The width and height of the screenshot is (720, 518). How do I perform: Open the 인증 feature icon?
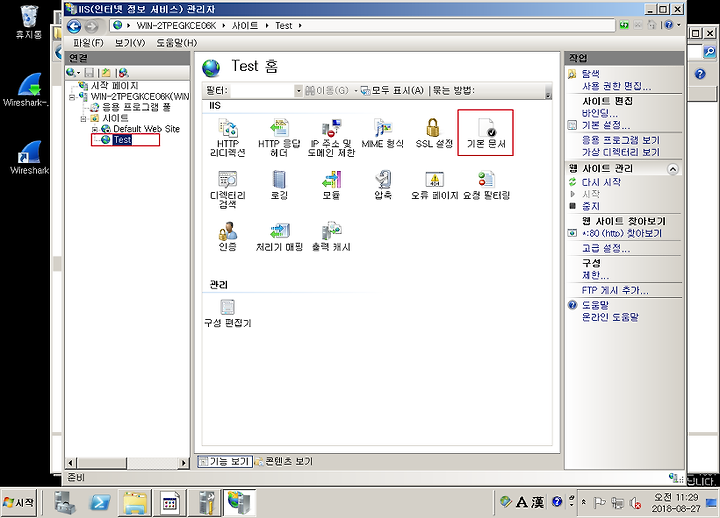click(227, 236)
